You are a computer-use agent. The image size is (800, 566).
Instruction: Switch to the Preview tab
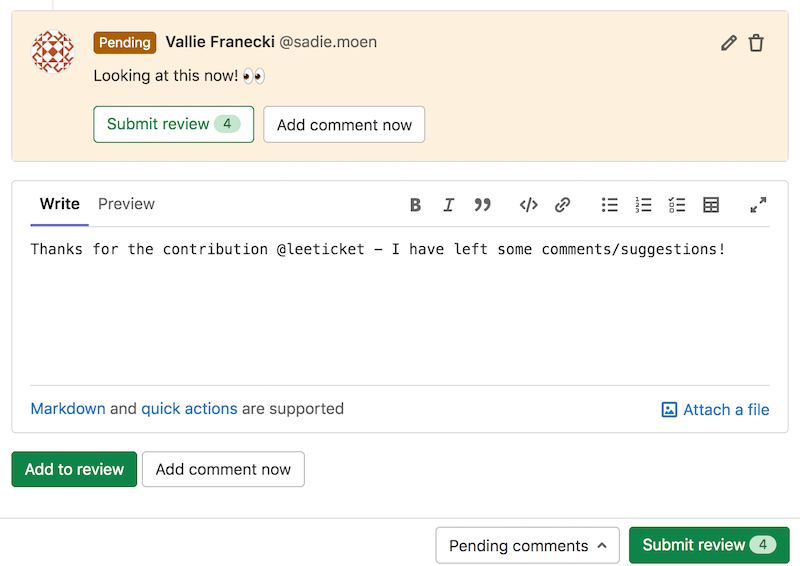[126, 204]
